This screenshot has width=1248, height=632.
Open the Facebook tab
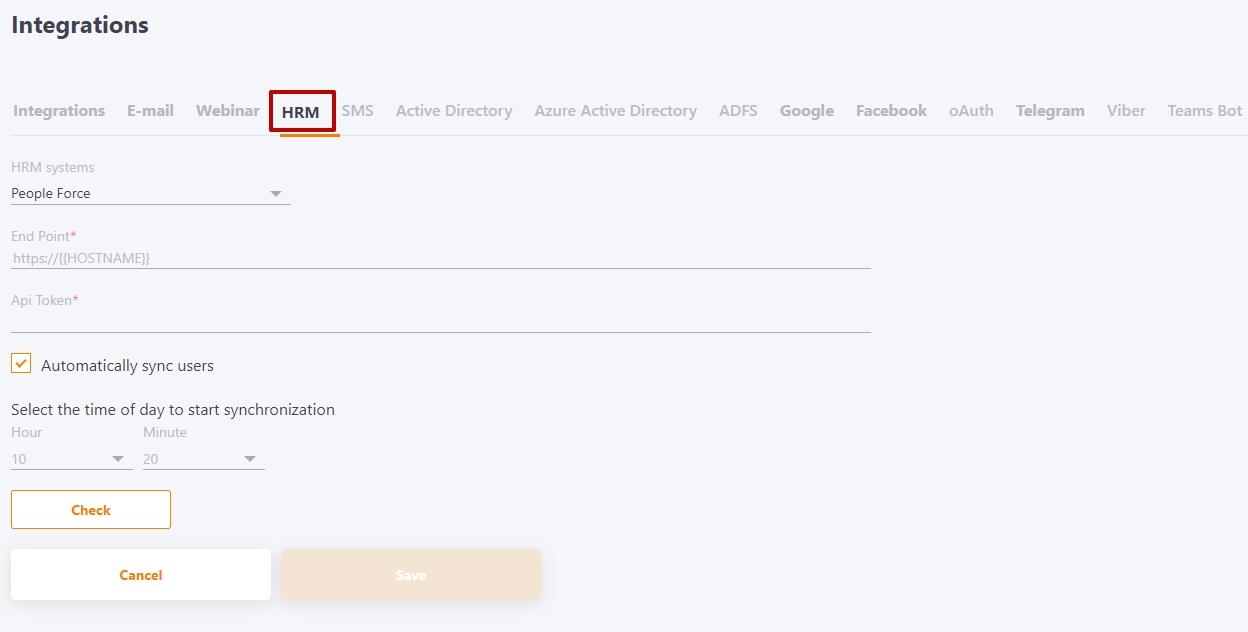pos(891,111)
